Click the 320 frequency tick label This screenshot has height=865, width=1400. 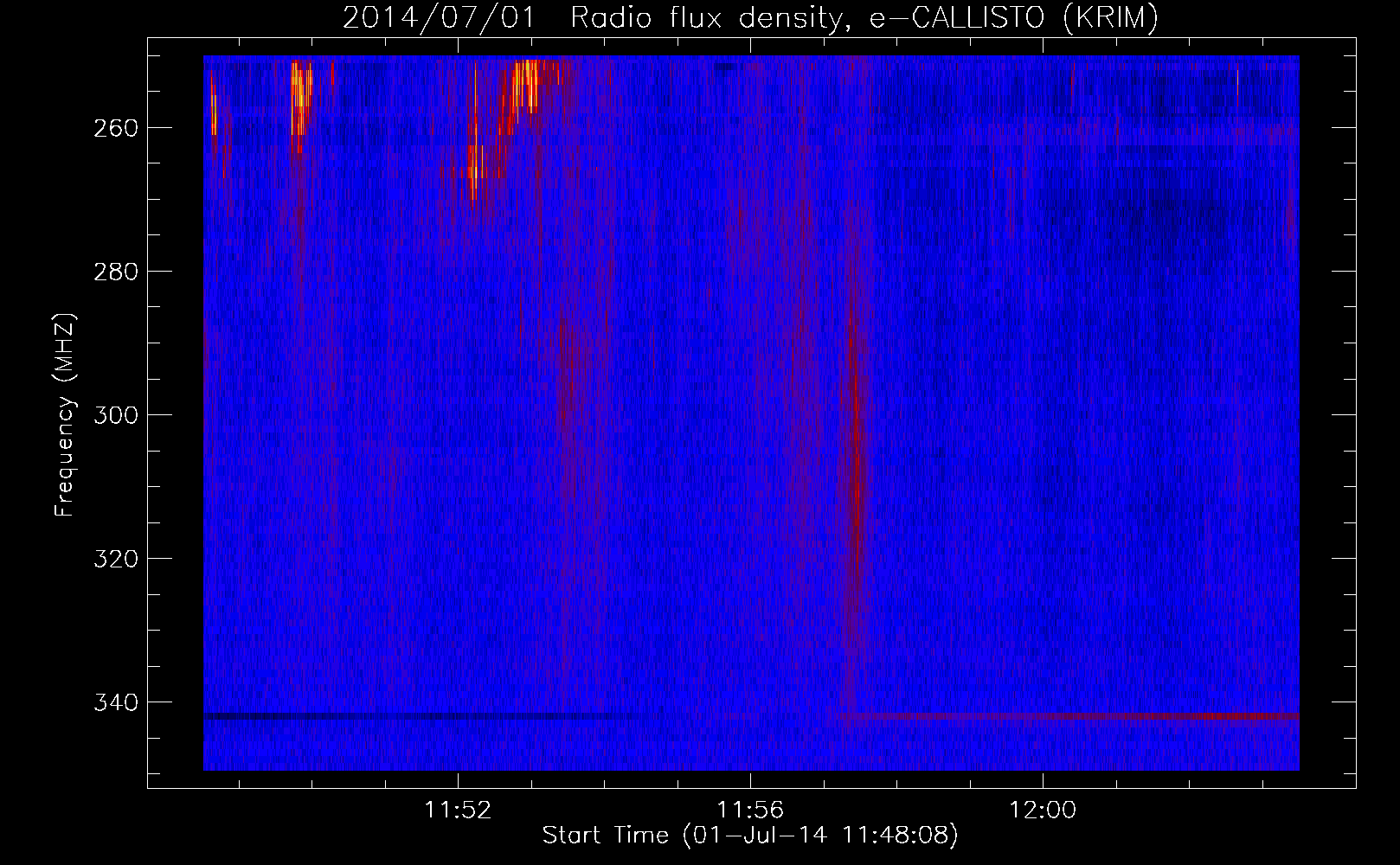pyautogui.click(x=114, y=559)
